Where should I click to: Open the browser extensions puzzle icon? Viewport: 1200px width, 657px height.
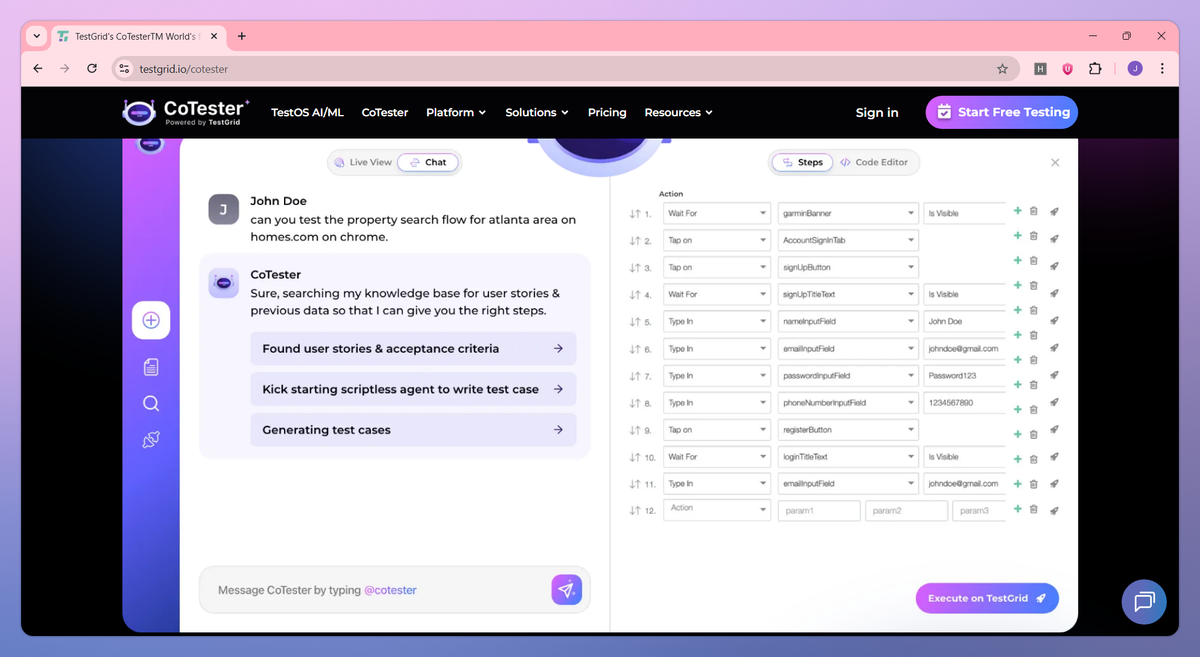pos(1095,69)
